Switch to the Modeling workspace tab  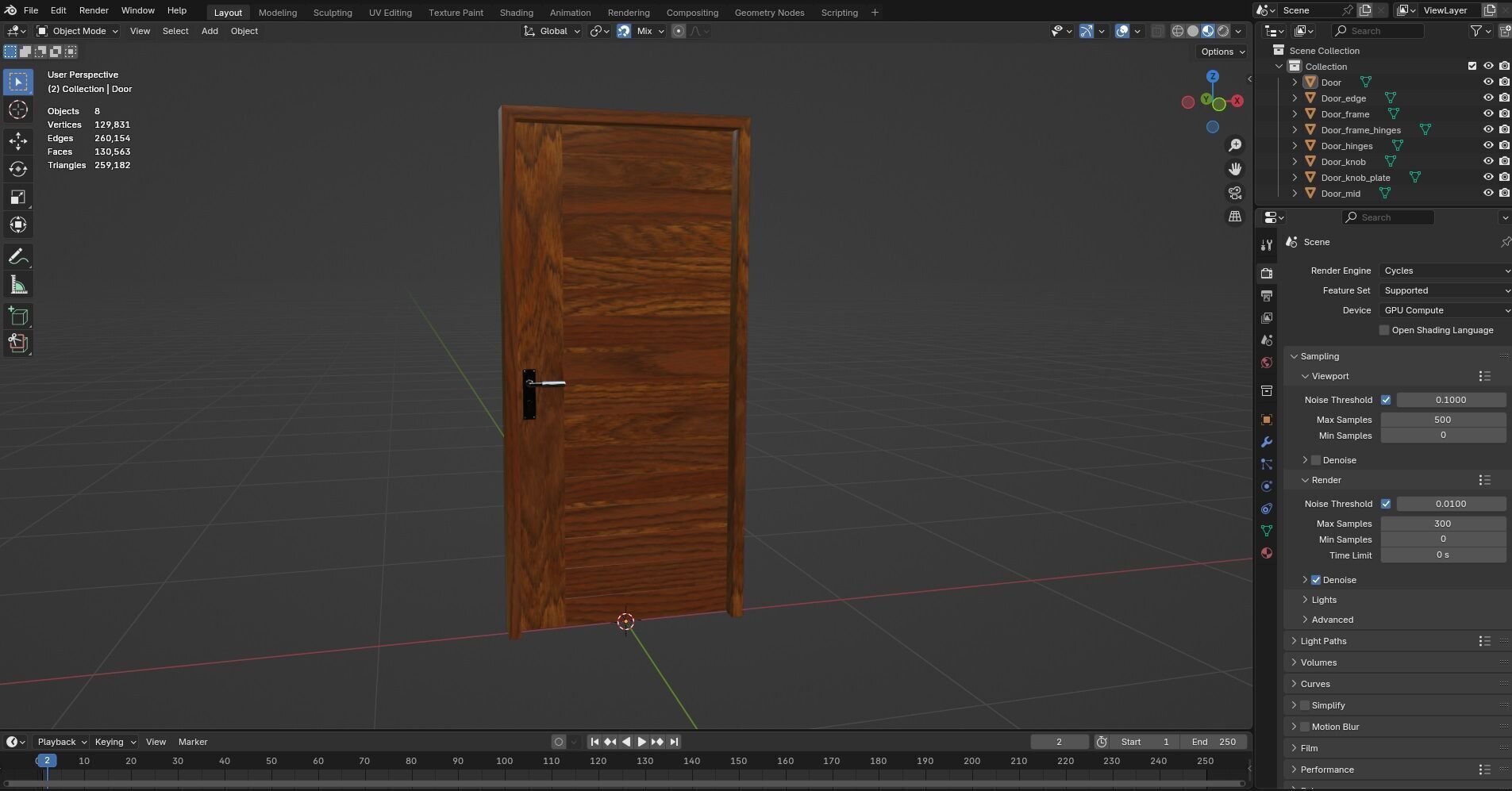278,13
